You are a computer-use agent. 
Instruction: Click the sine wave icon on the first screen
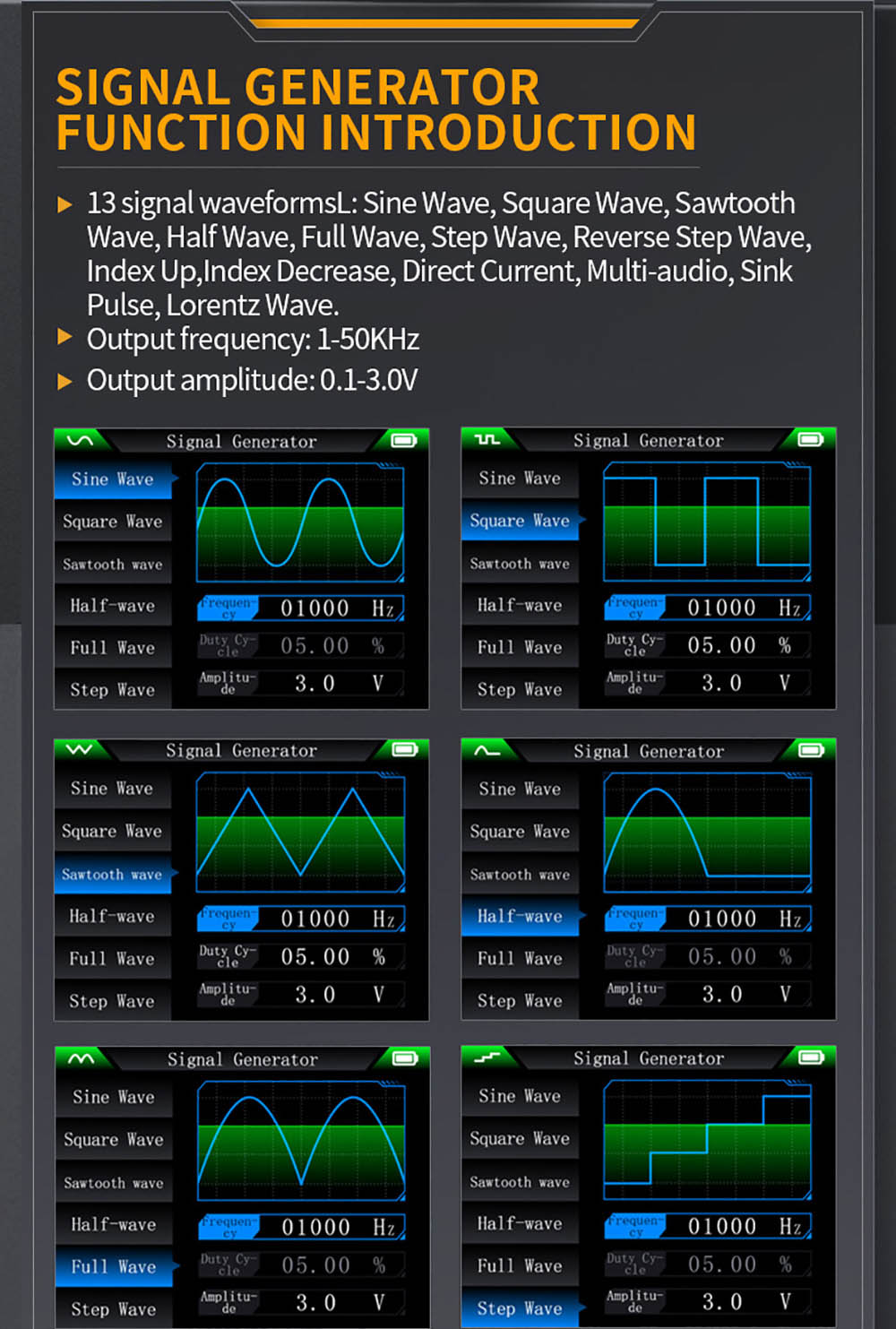click(x=81, y=440)
